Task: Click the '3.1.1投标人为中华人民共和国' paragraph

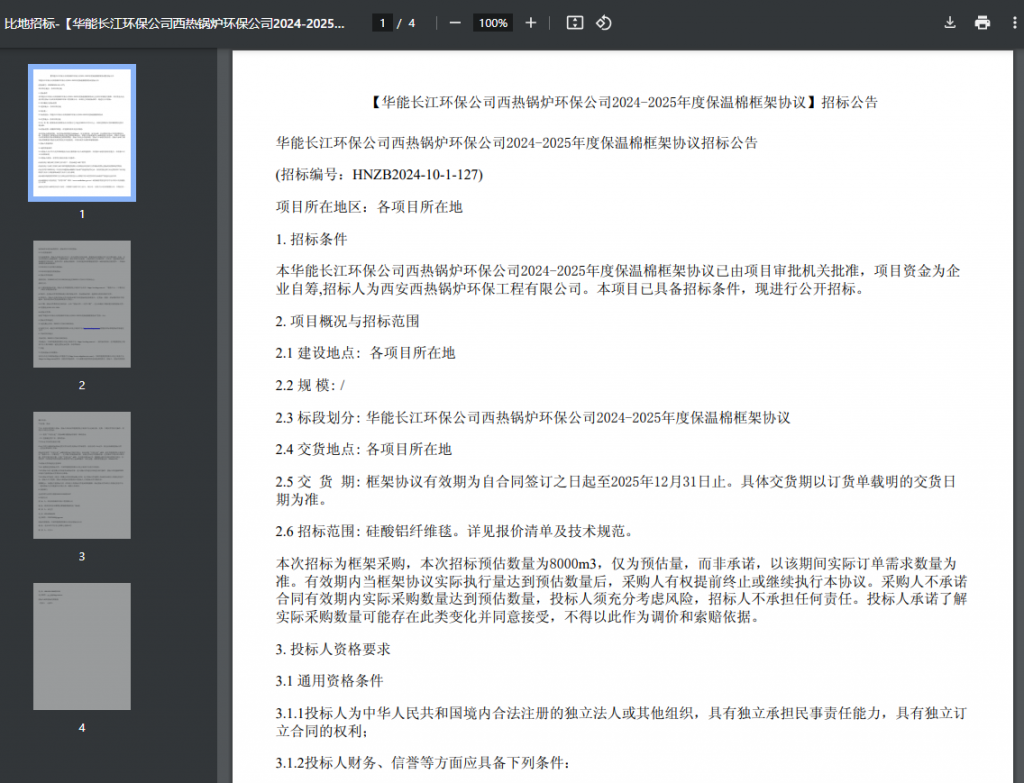Action: coord(621,722)
